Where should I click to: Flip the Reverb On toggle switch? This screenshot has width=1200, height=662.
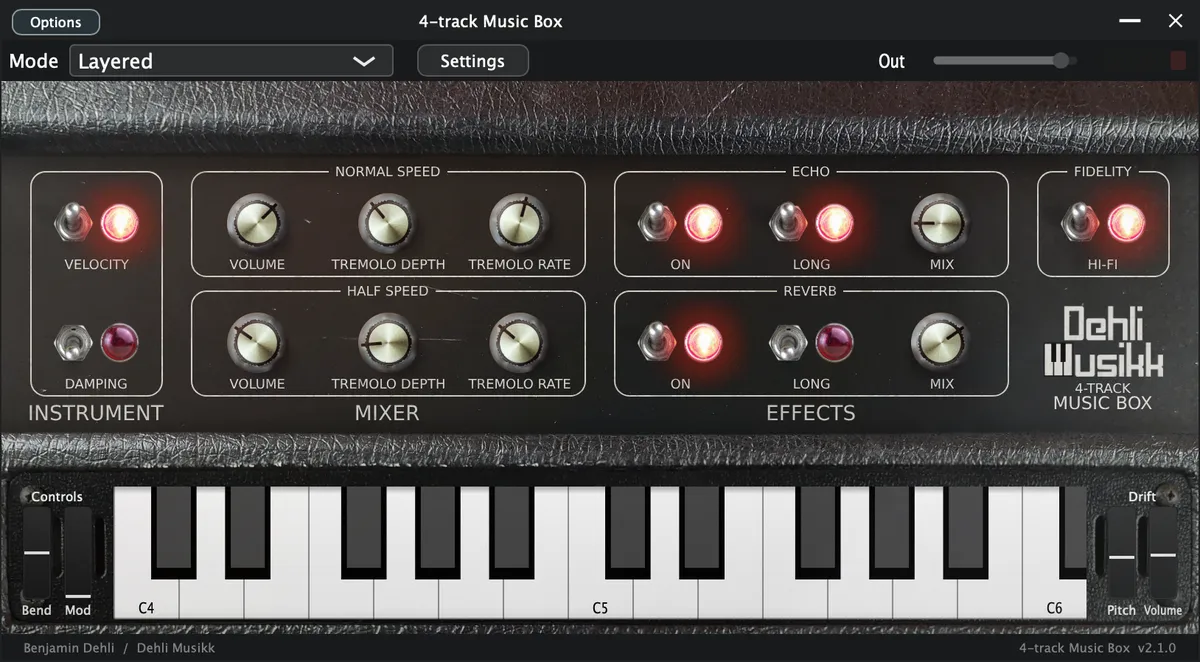pos(655,343)
